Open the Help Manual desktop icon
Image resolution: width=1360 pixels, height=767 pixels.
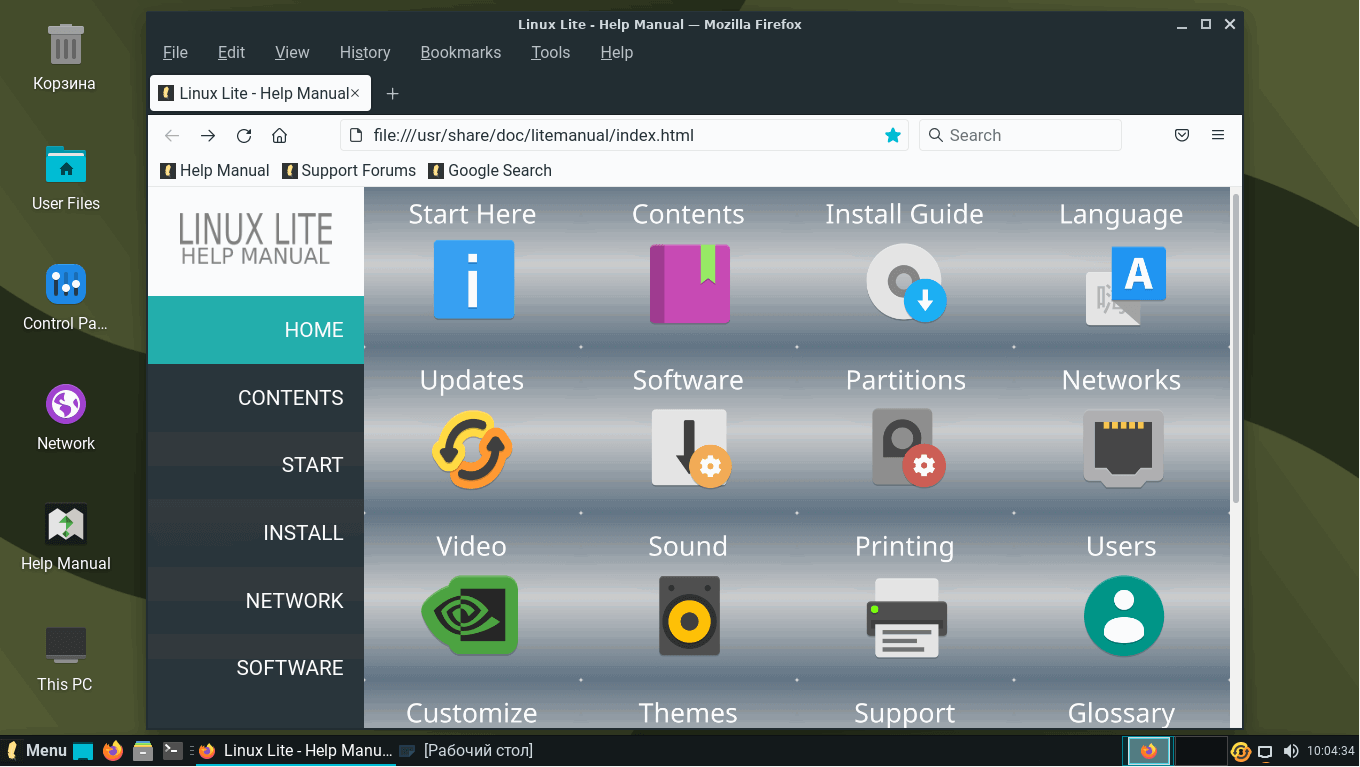tap(66, 538)
